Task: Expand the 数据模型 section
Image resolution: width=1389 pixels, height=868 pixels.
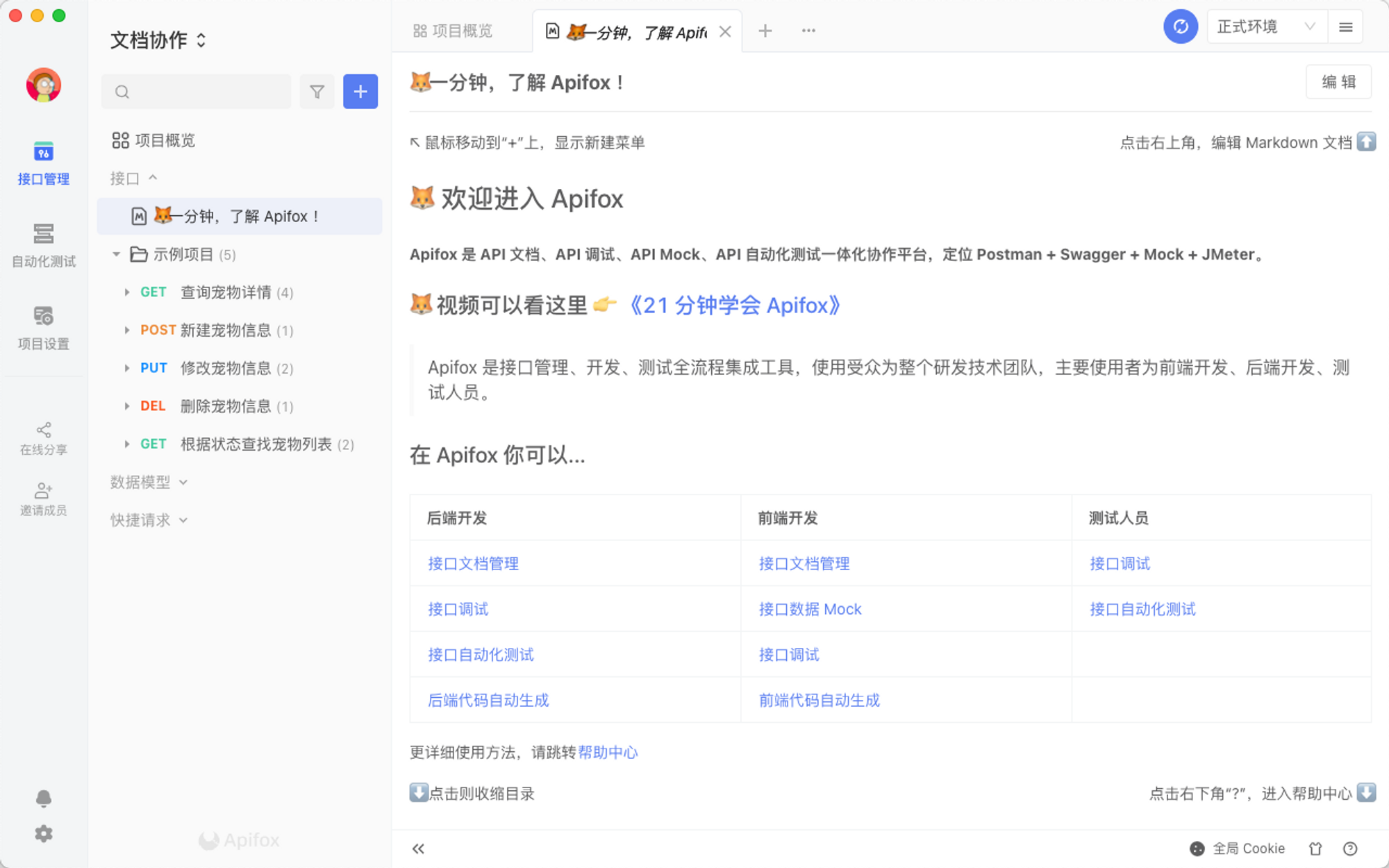Action: pos(149,482)
